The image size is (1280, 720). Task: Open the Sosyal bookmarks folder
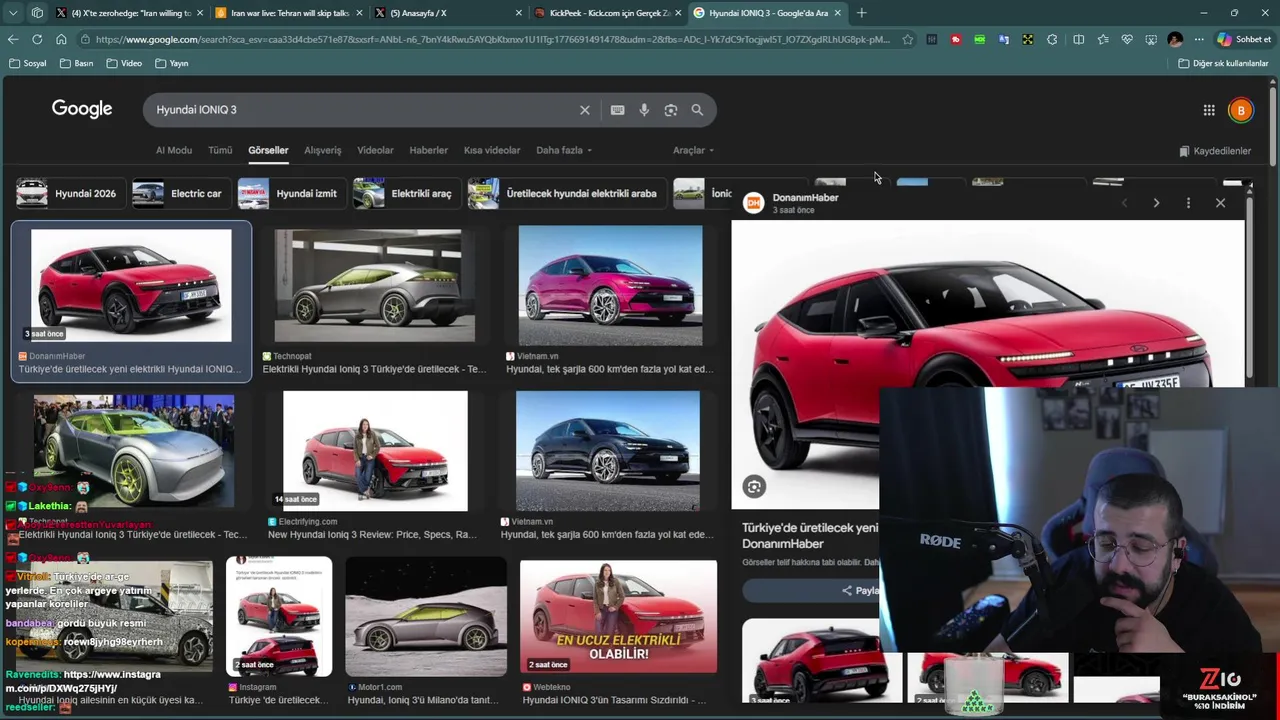pos(27,63)
